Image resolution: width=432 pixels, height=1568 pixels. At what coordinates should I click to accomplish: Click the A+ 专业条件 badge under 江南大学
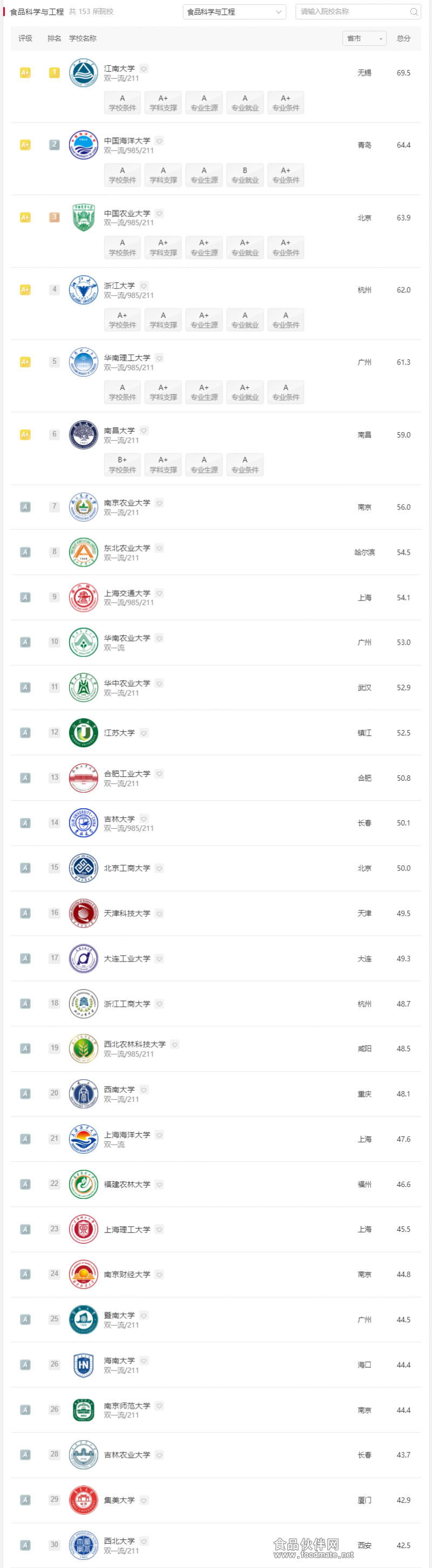(x=286, y=103)
